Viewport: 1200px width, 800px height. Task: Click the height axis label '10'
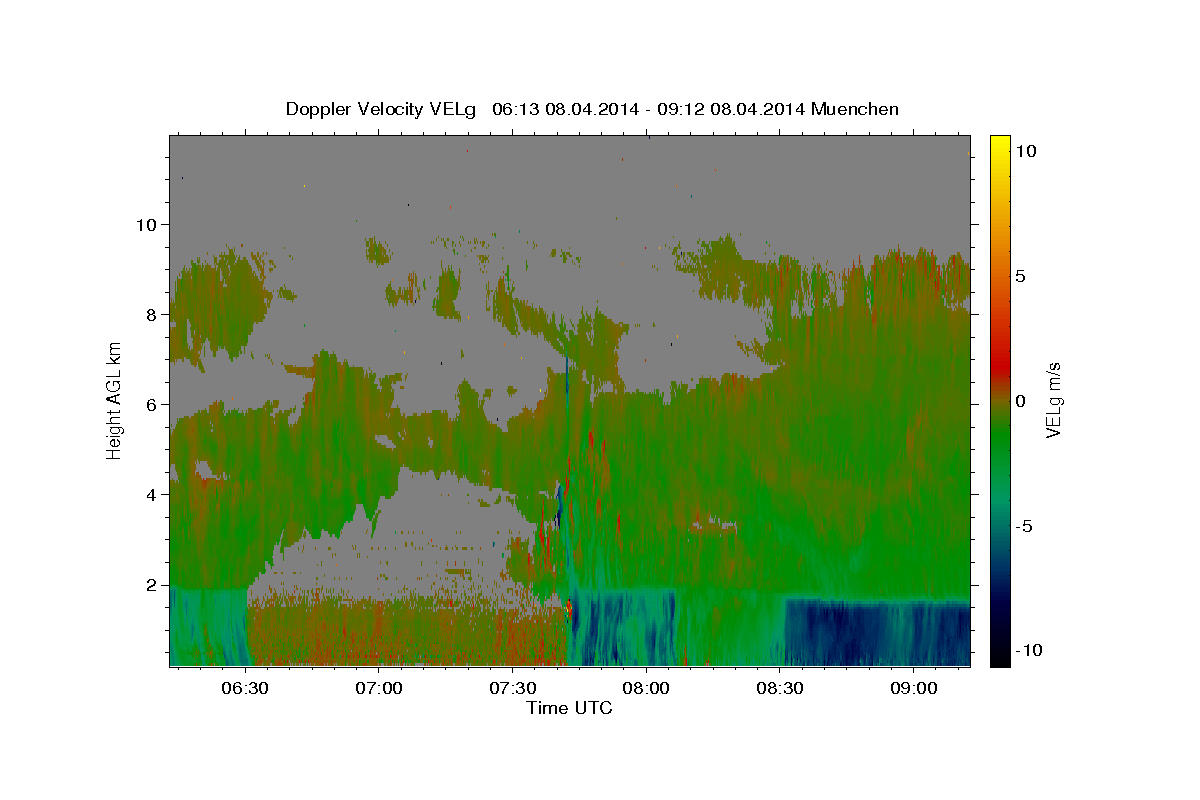(145, 224)
